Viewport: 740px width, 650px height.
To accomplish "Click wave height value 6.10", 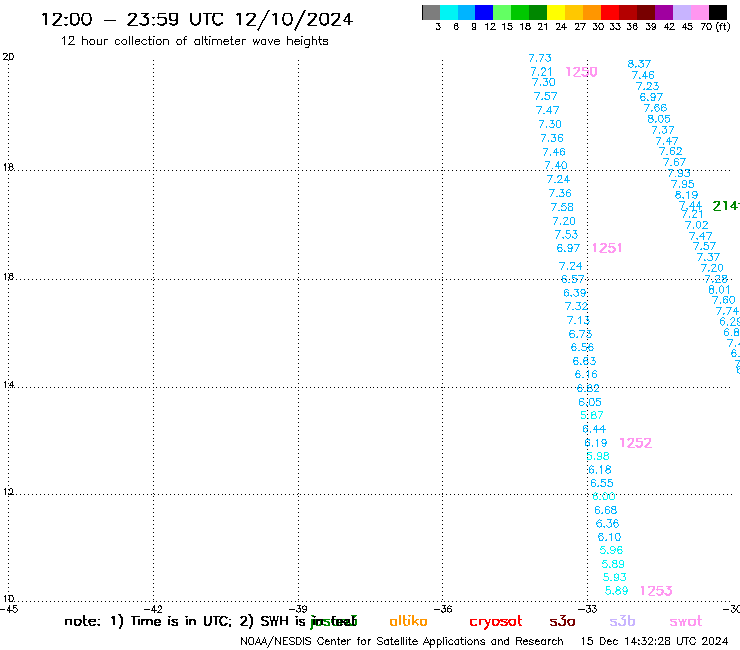I will pos(609,537).
